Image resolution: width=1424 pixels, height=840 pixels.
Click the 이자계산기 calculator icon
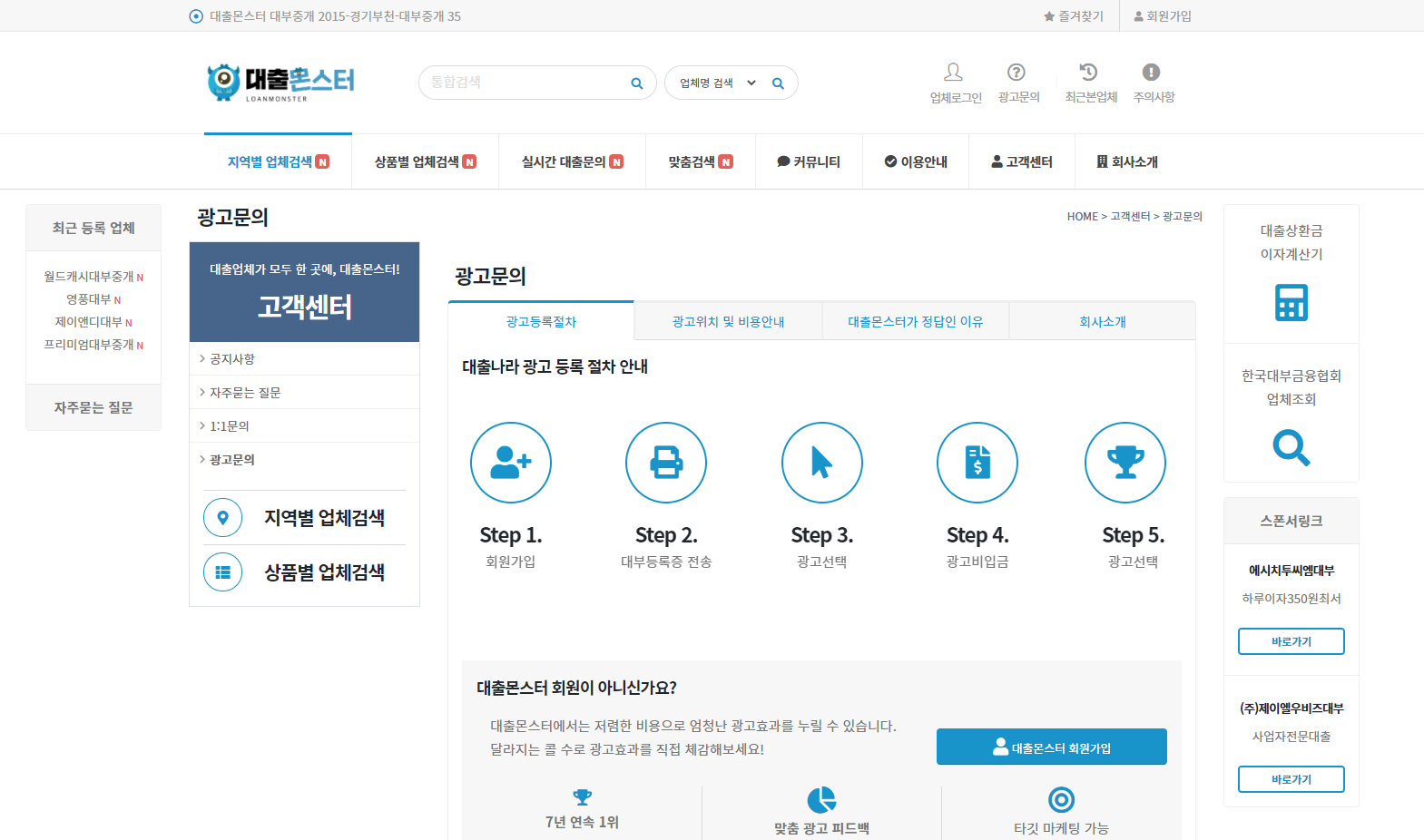(1291, 302)
